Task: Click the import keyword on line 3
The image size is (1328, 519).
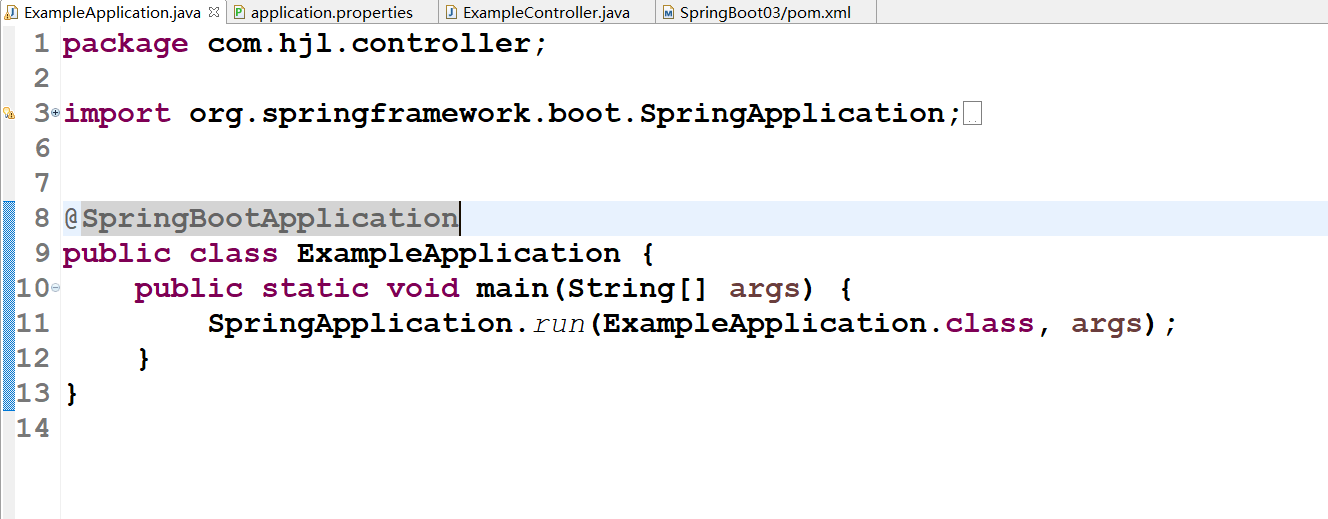Action: point(118,114)
